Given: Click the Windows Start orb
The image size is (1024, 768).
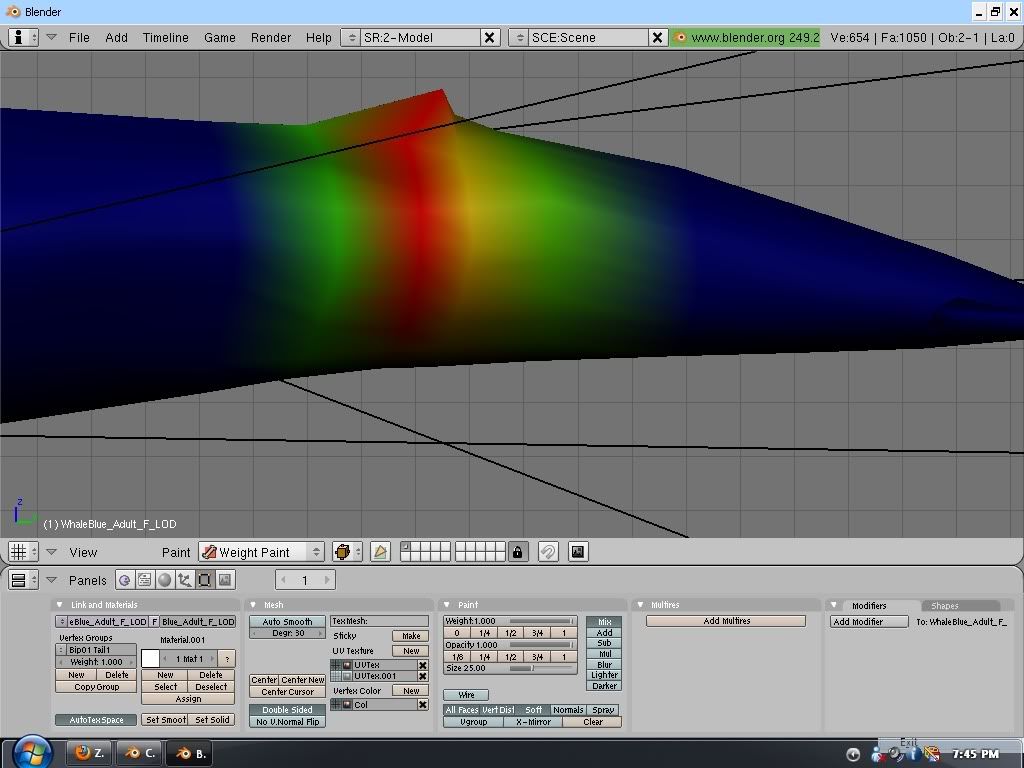Looking at the screenshot, I should (x=32, y=752).
